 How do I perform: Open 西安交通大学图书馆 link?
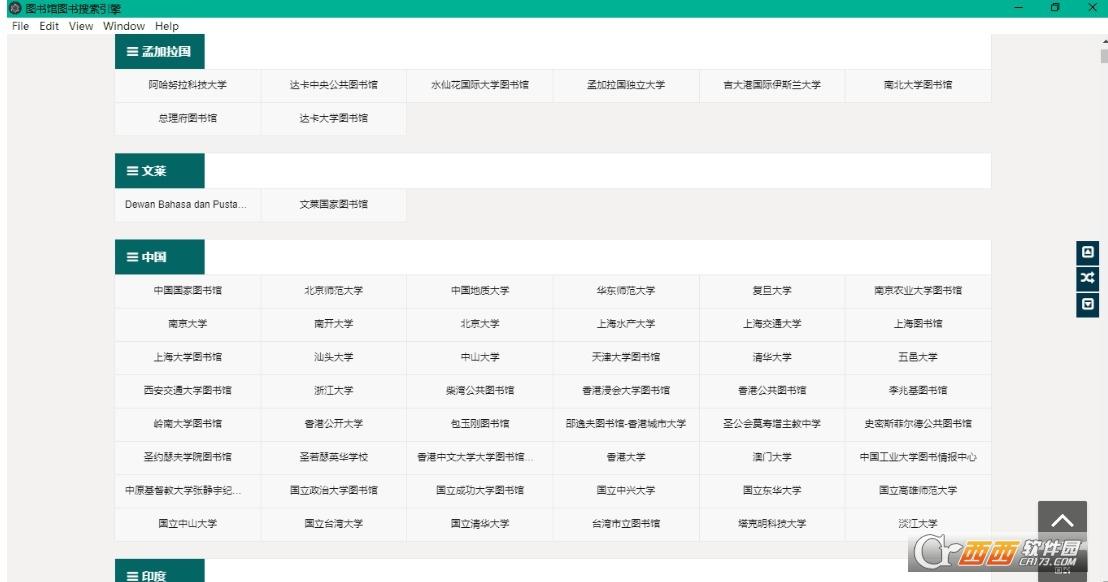click(x=188, y=390)
